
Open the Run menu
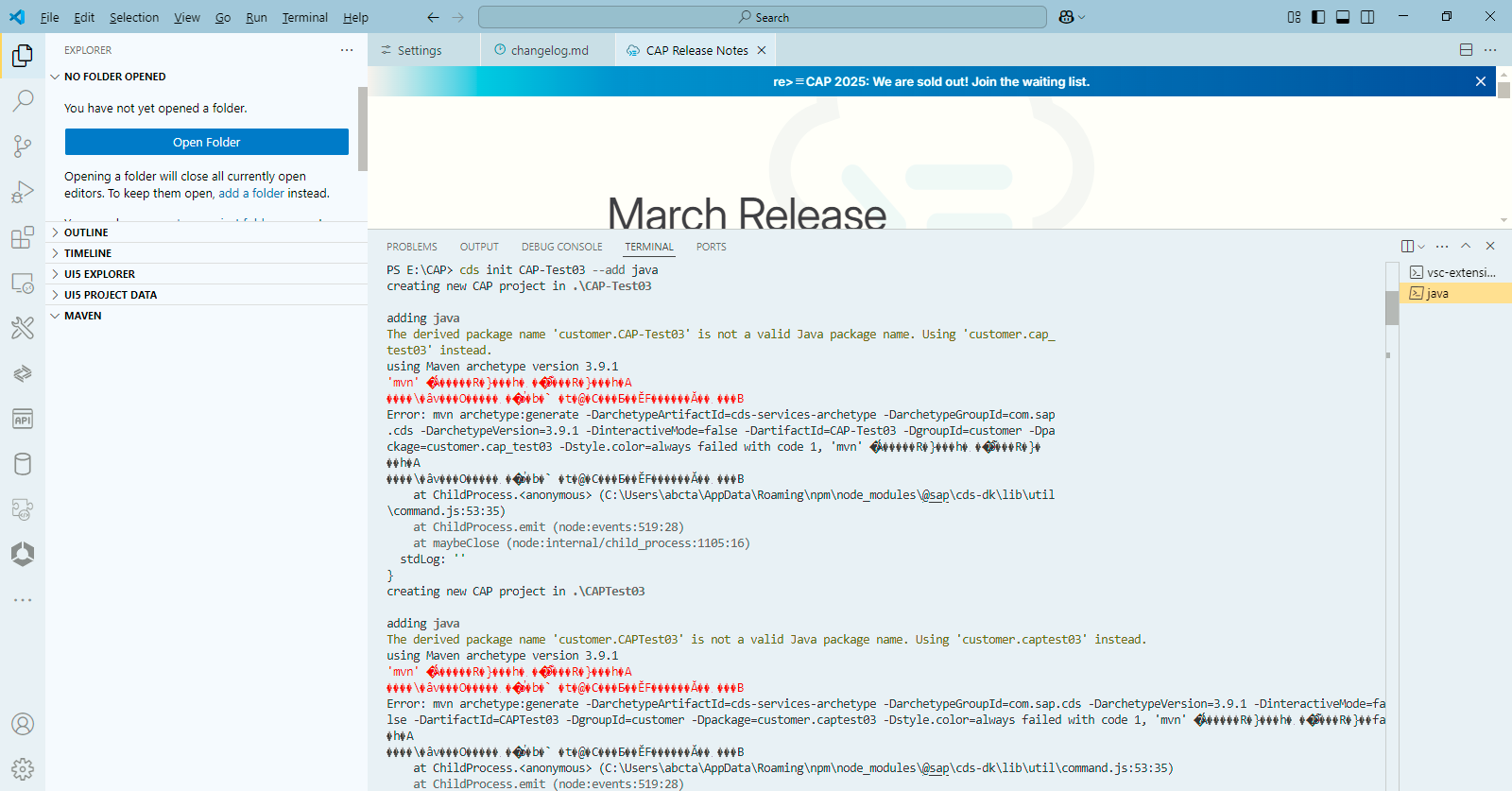tap(256, 17)
